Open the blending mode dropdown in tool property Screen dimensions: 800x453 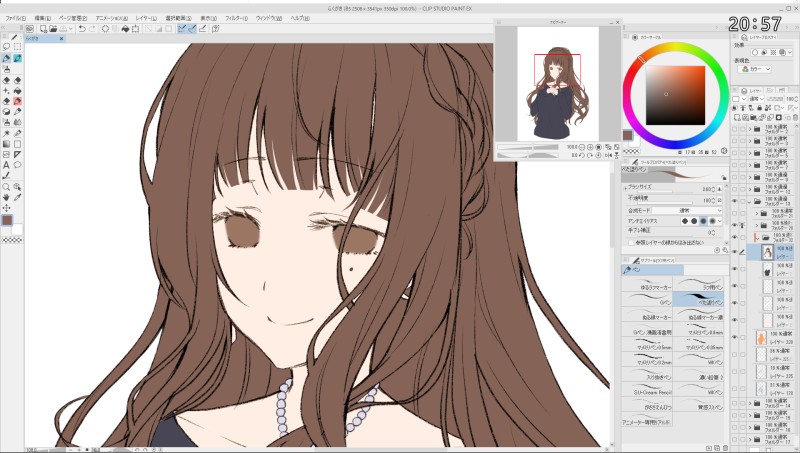(687, 210)
